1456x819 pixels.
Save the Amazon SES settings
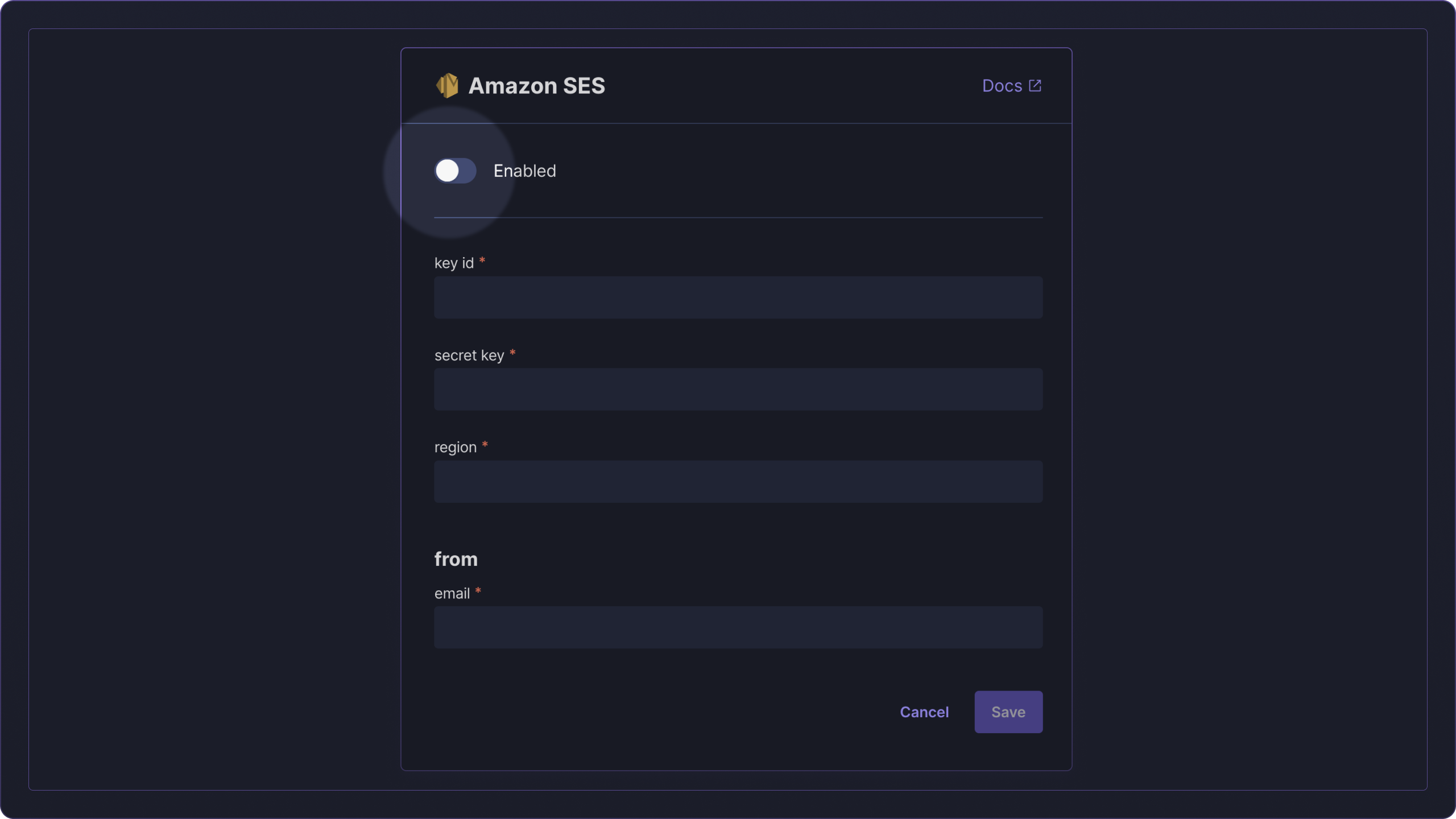point(1008,712)
